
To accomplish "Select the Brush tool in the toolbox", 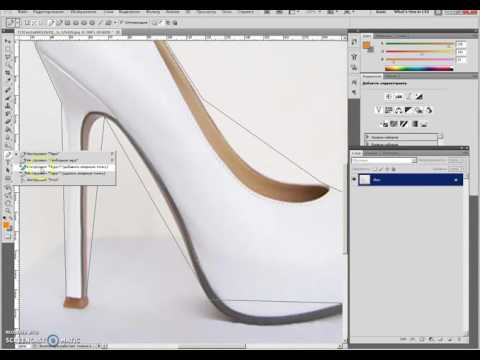I will (x=8, y=98).
